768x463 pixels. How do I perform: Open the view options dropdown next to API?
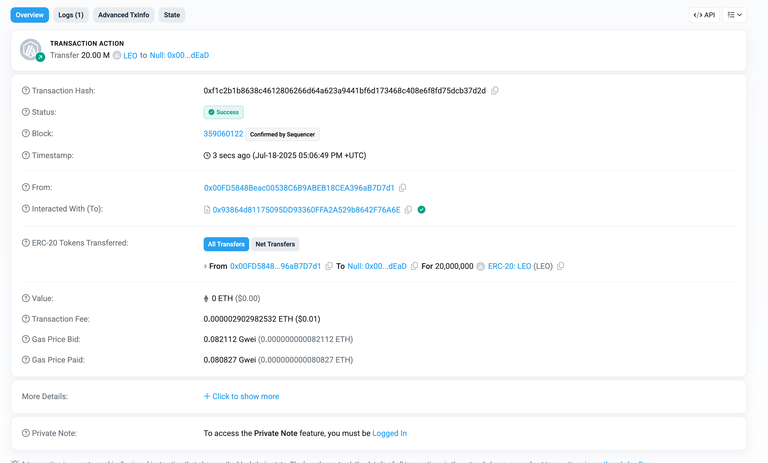point(735,15)
